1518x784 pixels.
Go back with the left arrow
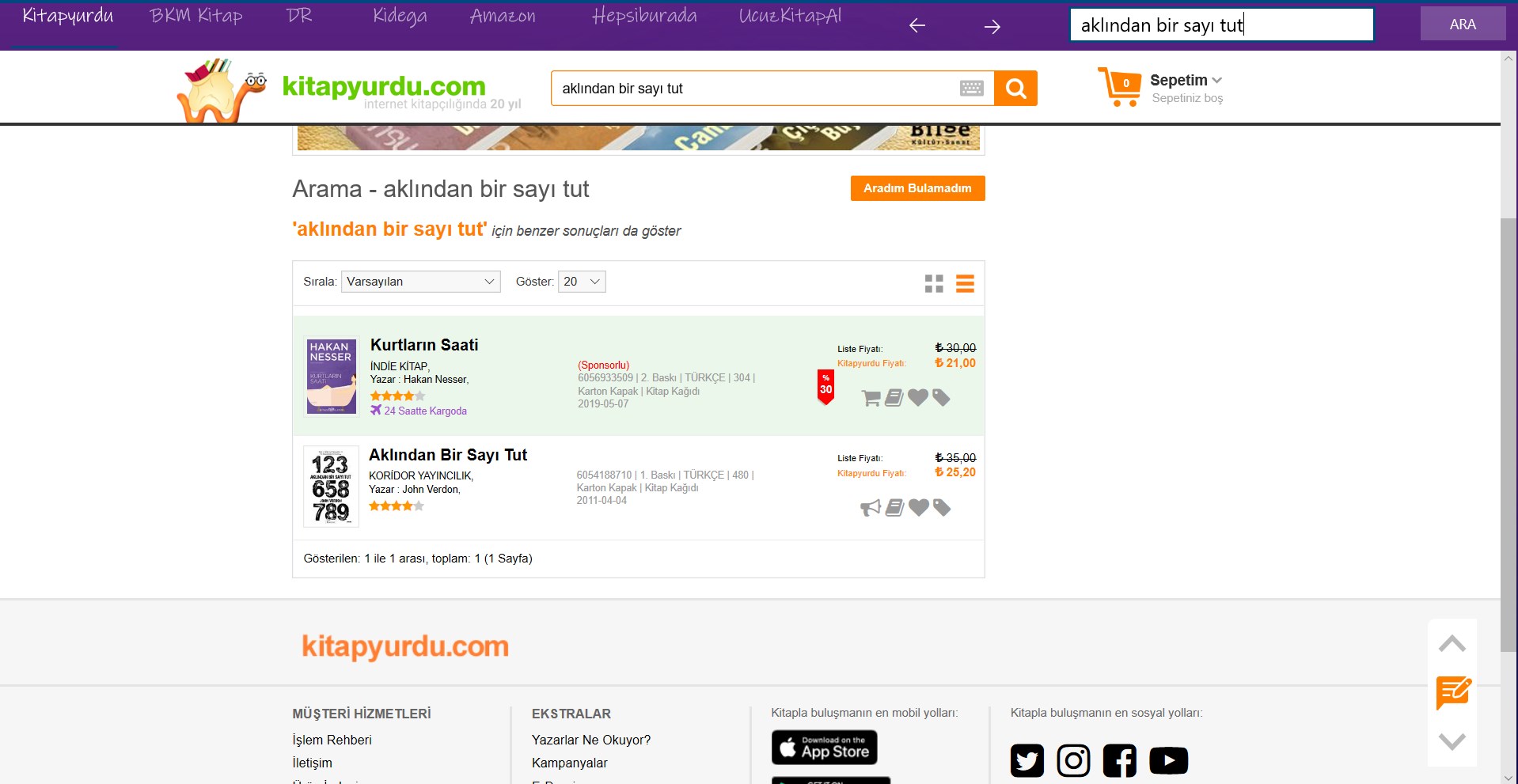click(x=917, y=26)
